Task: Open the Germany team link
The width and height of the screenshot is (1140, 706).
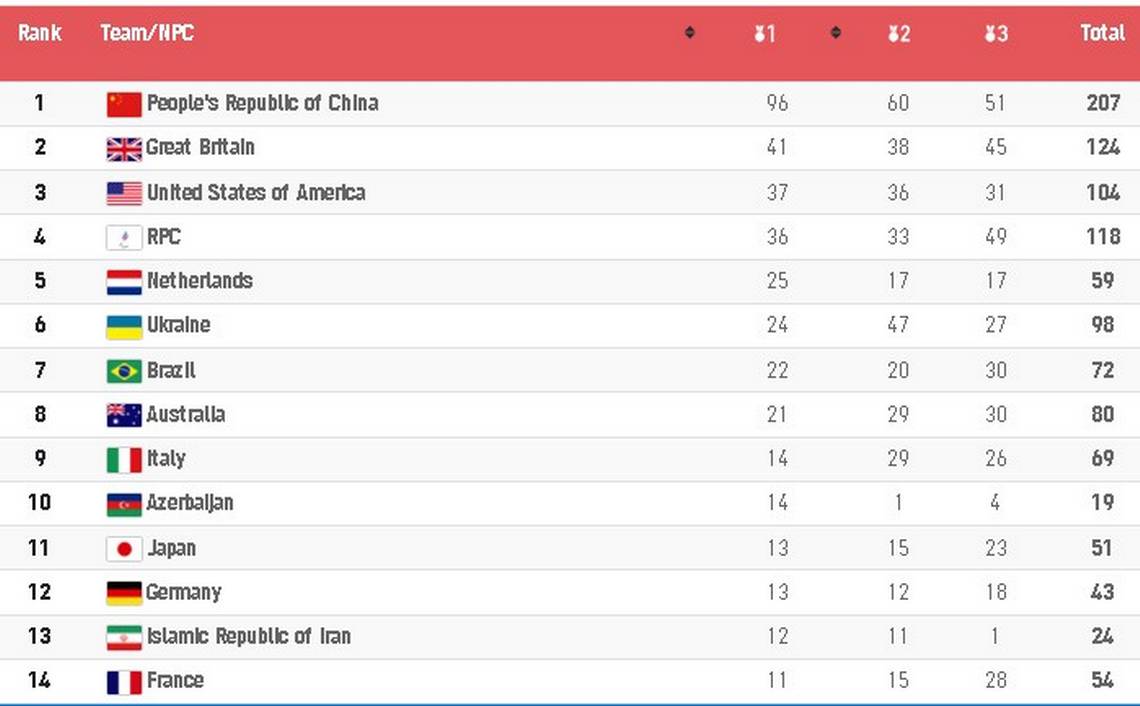Action: click(183, 593)
